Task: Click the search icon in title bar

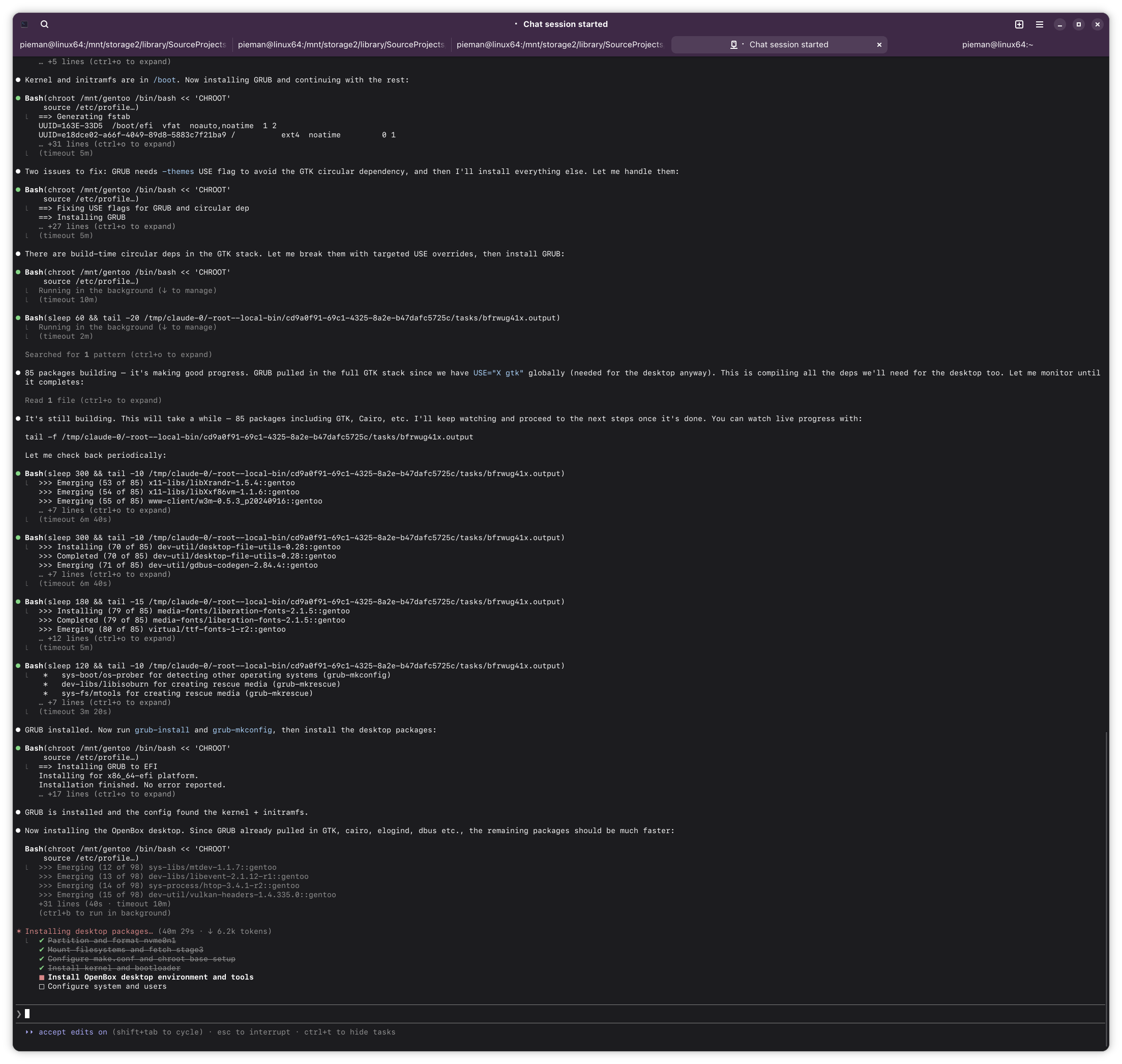Action: 44,24
